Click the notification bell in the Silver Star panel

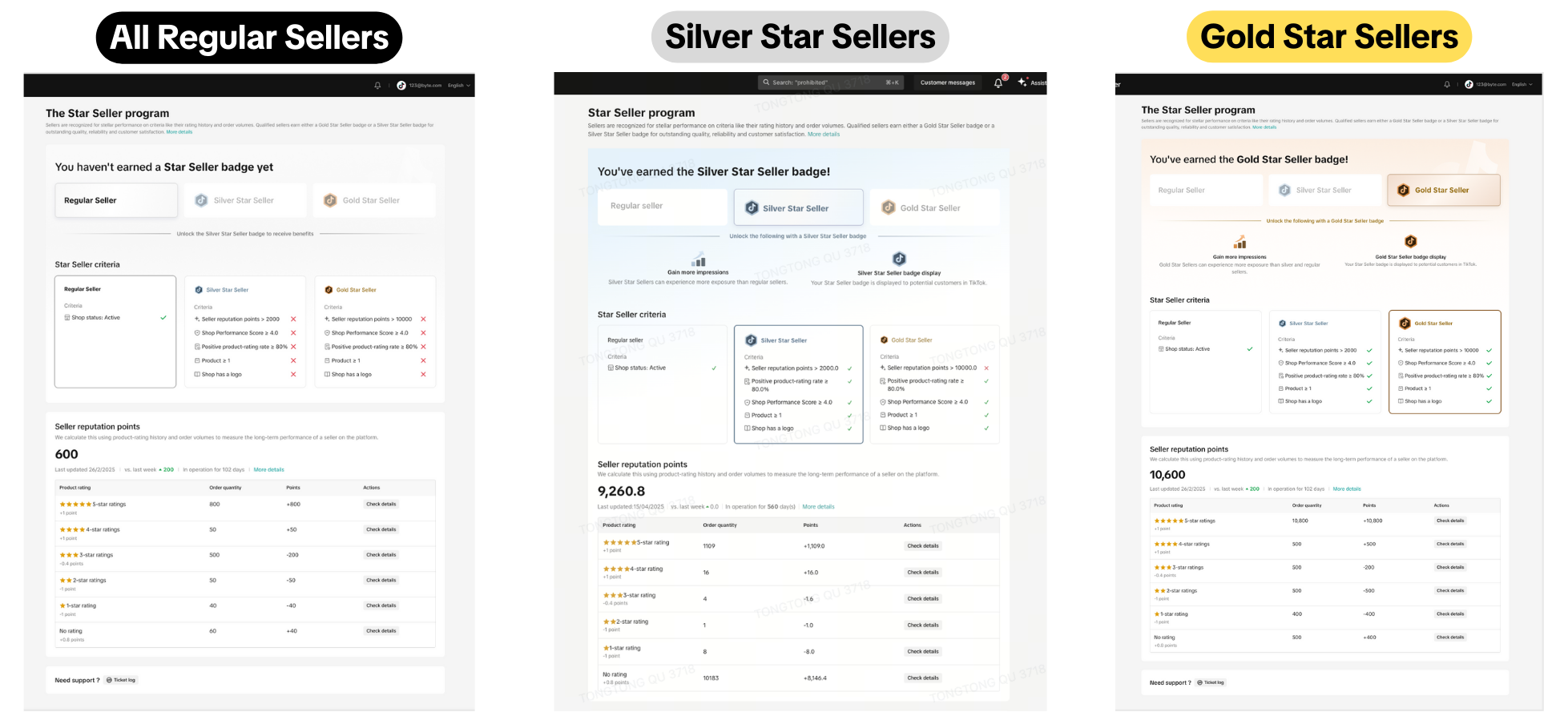coord(998,82)
